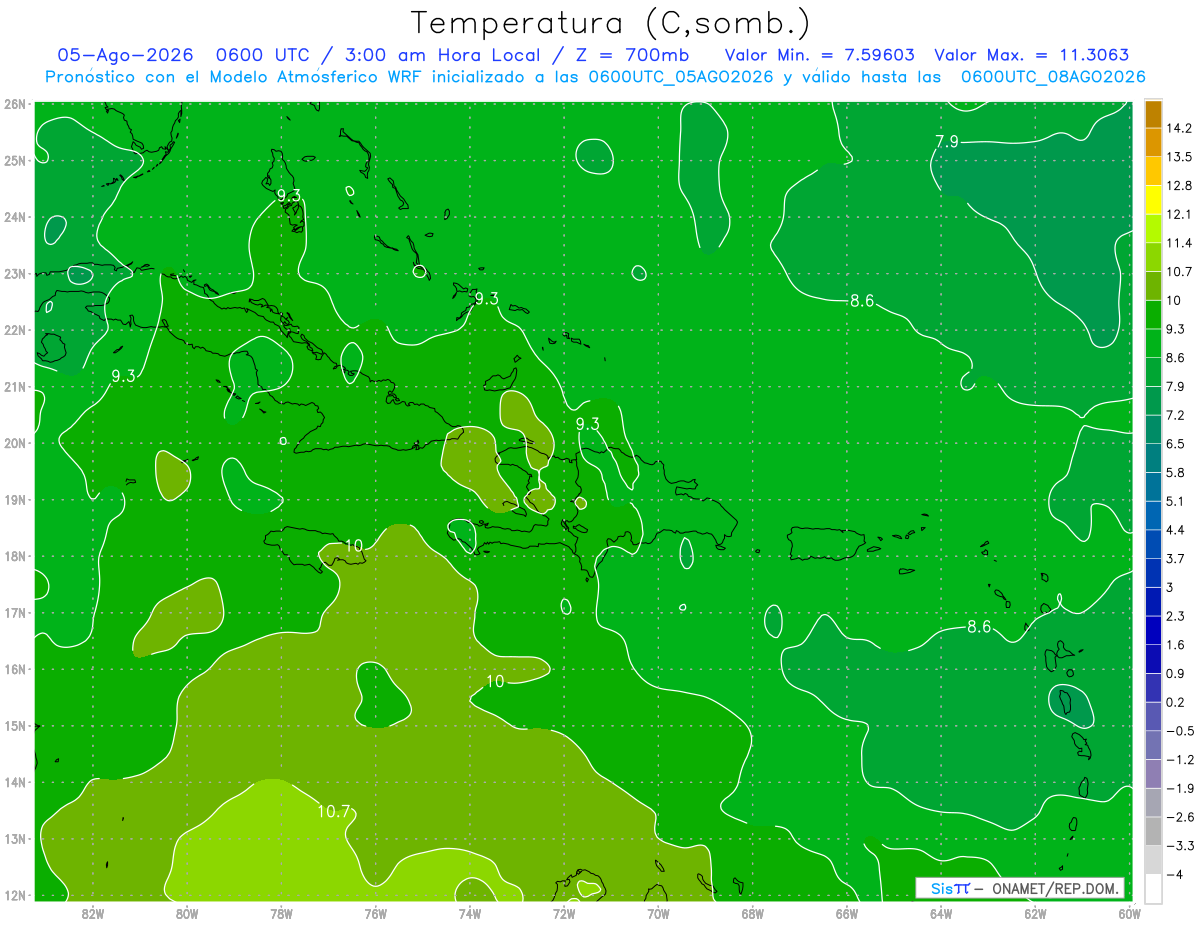
Task: Click the "14.2" legend value
Action: coord(1178,128)
